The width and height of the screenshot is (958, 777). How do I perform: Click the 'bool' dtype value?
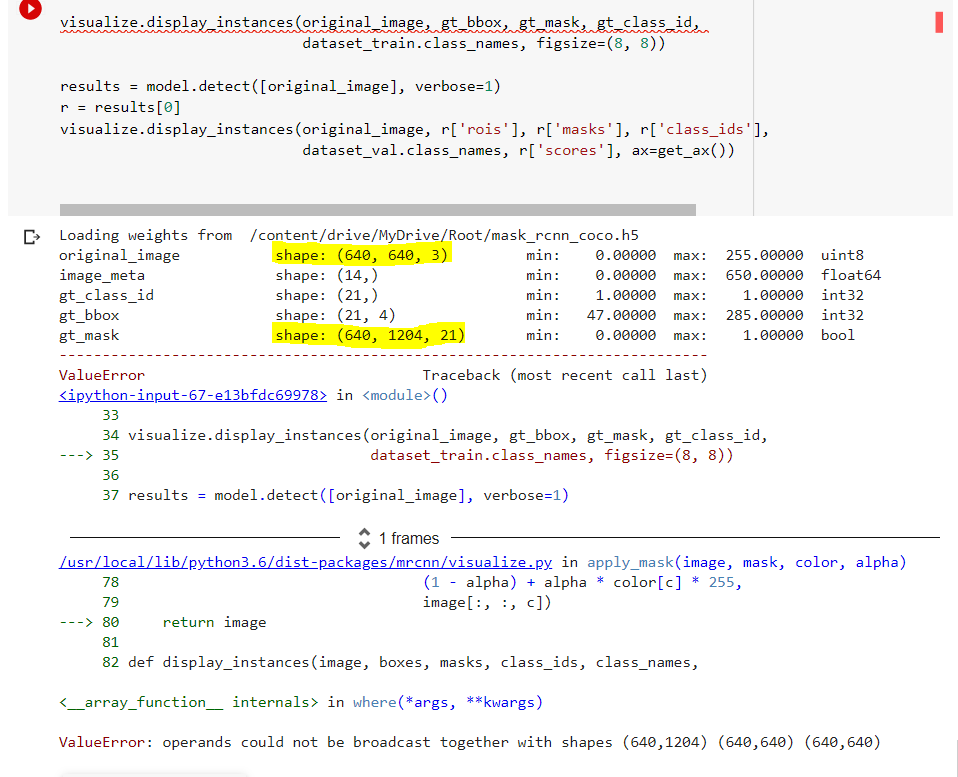pyautogui.click(x=838, y=335)
